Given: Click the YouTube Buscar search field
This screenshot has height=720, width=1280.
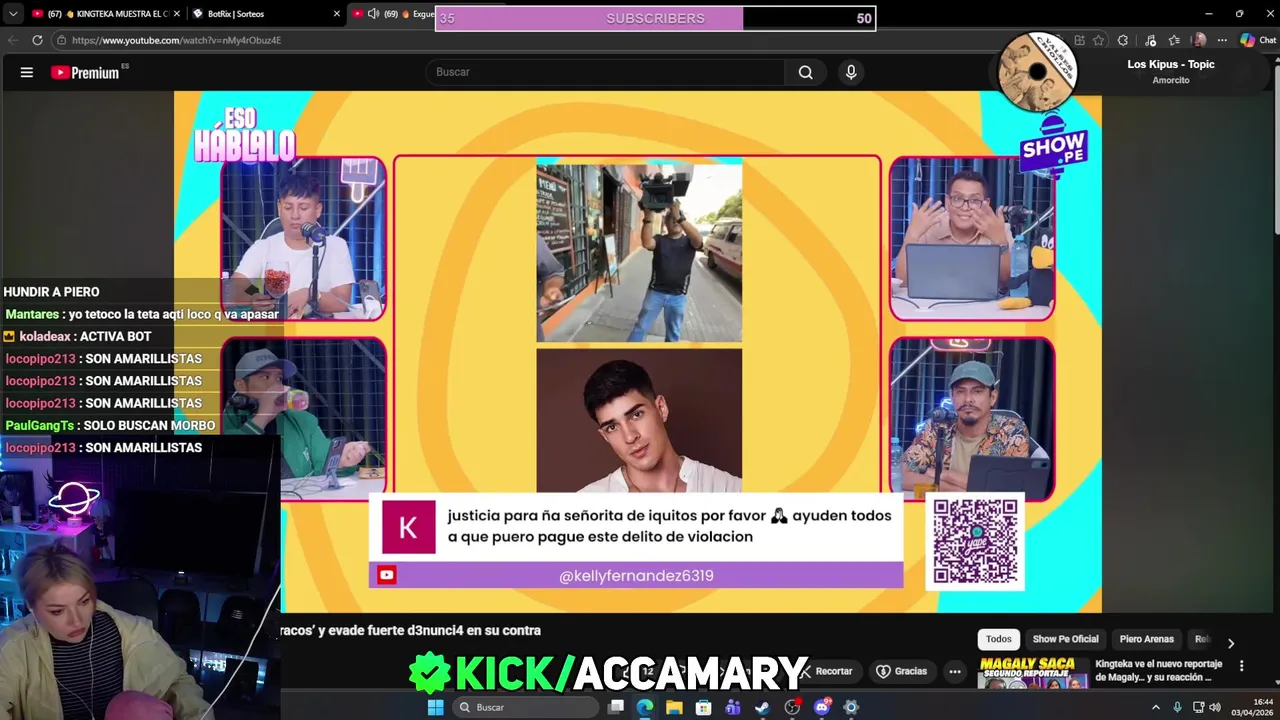Looking at the screenshot, I should (605, 72).
